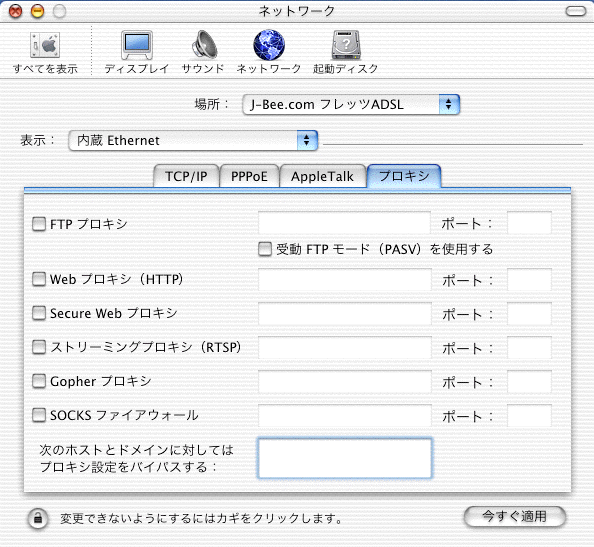Click the 今すぐ適用 apply button

click(x=514, y=516)
